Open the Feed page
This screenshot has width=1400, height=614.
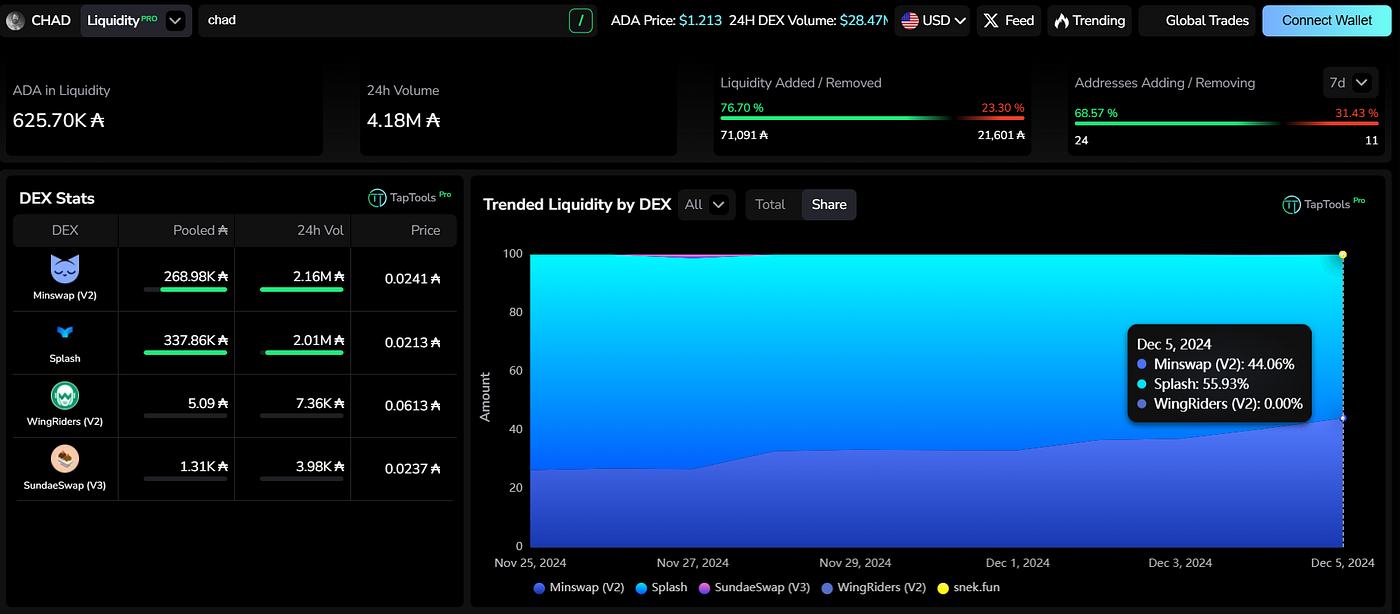[1008, 20]
